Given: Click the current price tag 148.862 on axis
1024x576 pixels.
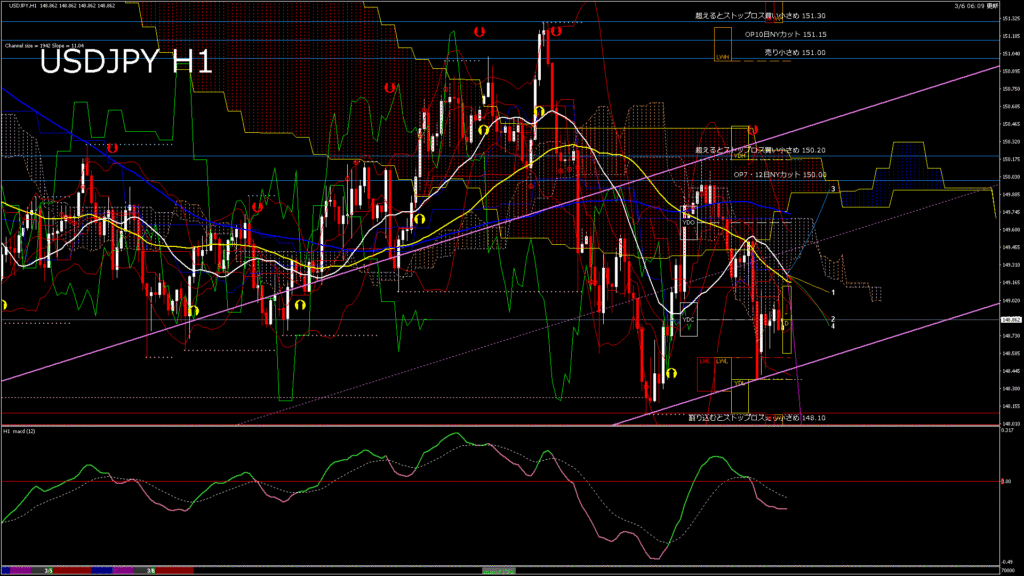Looking at the screenshot, I should [x=1011, y=319].
